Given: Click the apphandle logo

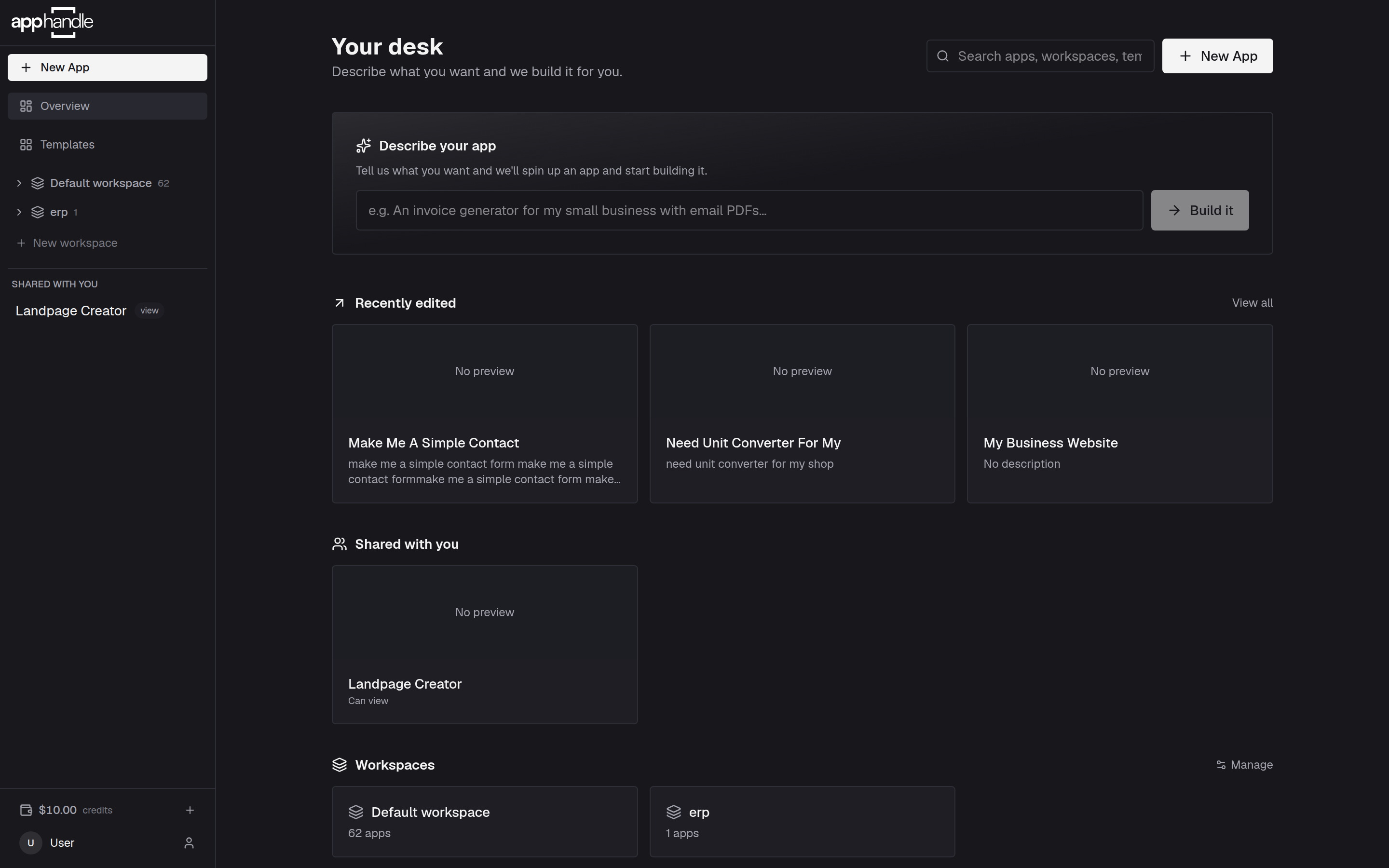Looking at the screenshot, I should [52, 22].
